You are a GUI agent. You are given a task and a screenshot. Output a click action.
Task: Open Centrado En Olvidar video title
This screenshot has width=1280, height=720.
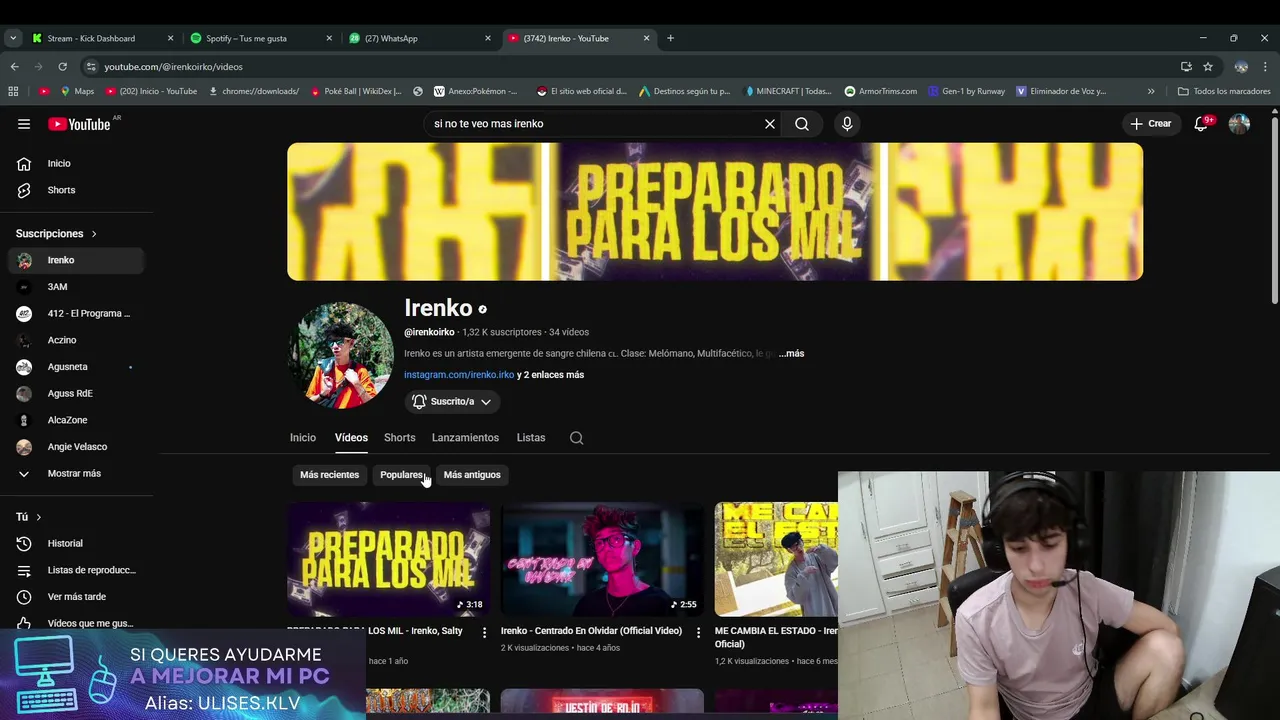[x=591, y=631]
